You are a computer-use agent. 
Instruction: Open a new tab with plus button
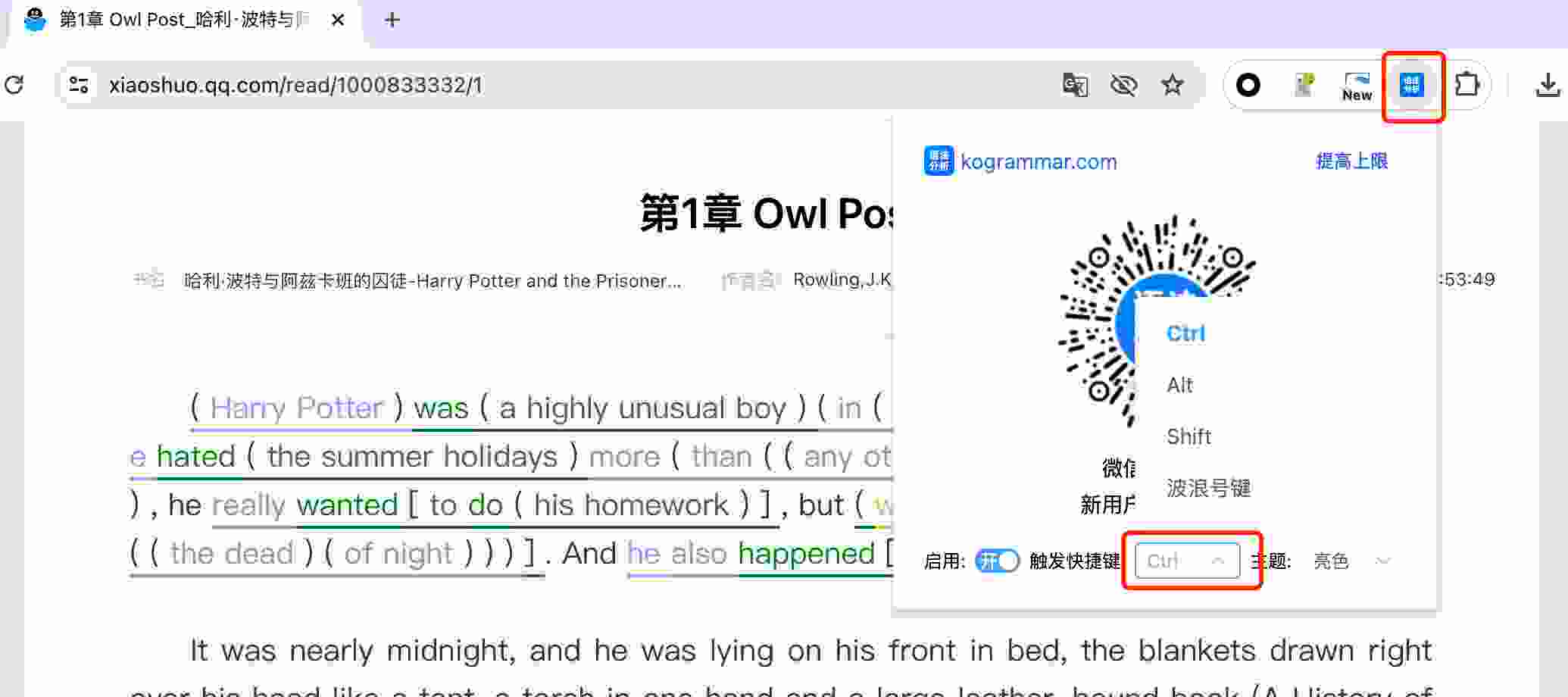(392, 20)
